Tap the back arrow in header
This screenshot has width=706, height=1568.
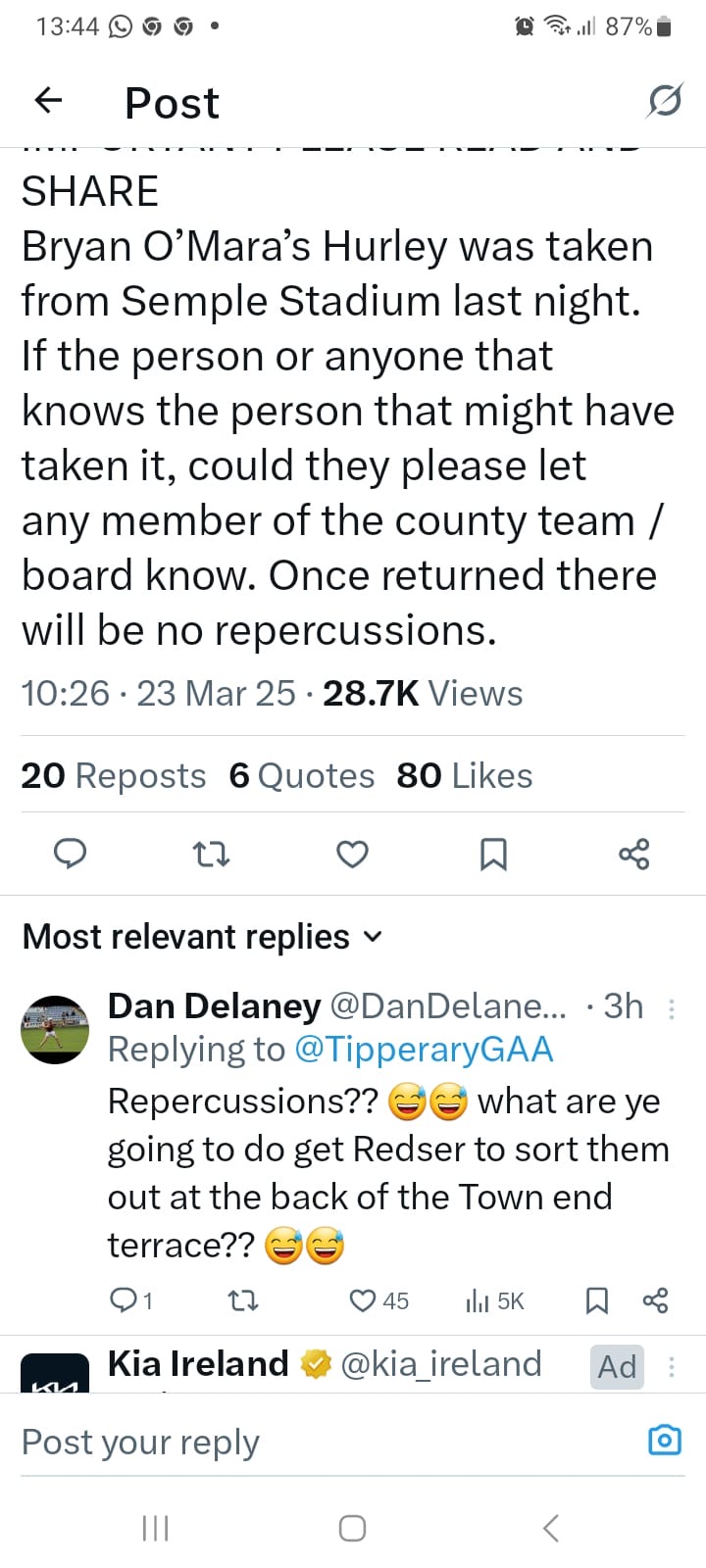(x=48, y=101)
